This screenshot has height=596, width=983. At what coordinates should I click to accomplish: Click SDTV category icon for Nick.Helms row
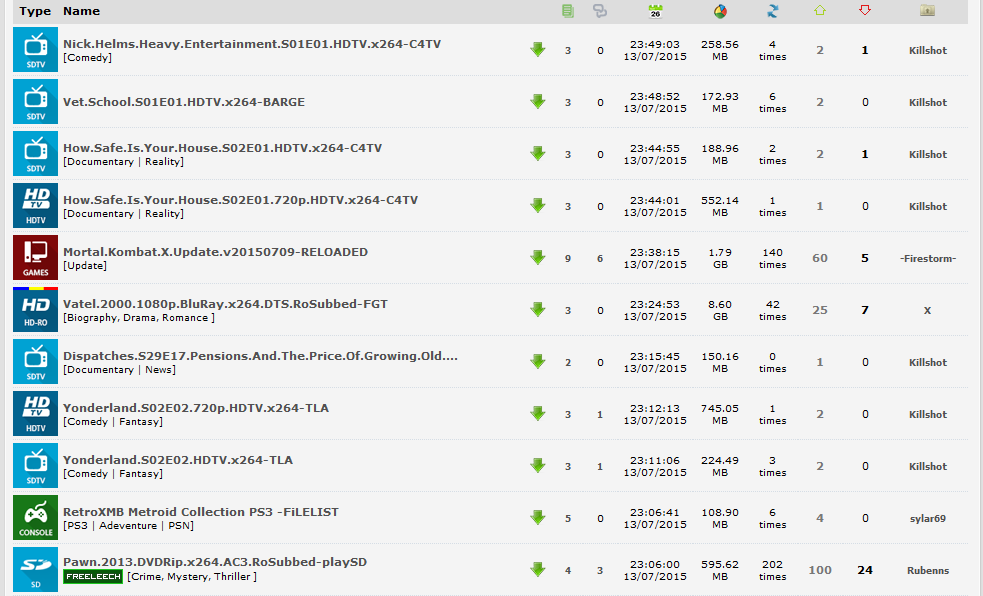[36, 50]
